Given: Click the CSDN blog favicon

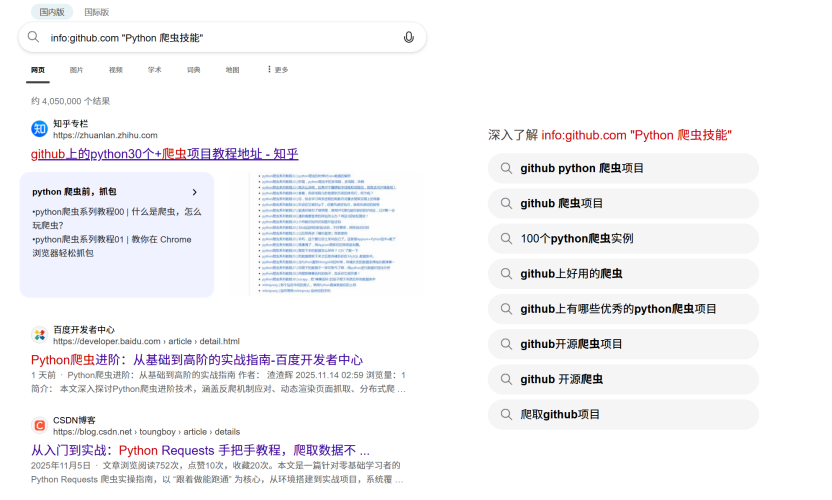Looking at the screenshot, I should click(39, 425).
